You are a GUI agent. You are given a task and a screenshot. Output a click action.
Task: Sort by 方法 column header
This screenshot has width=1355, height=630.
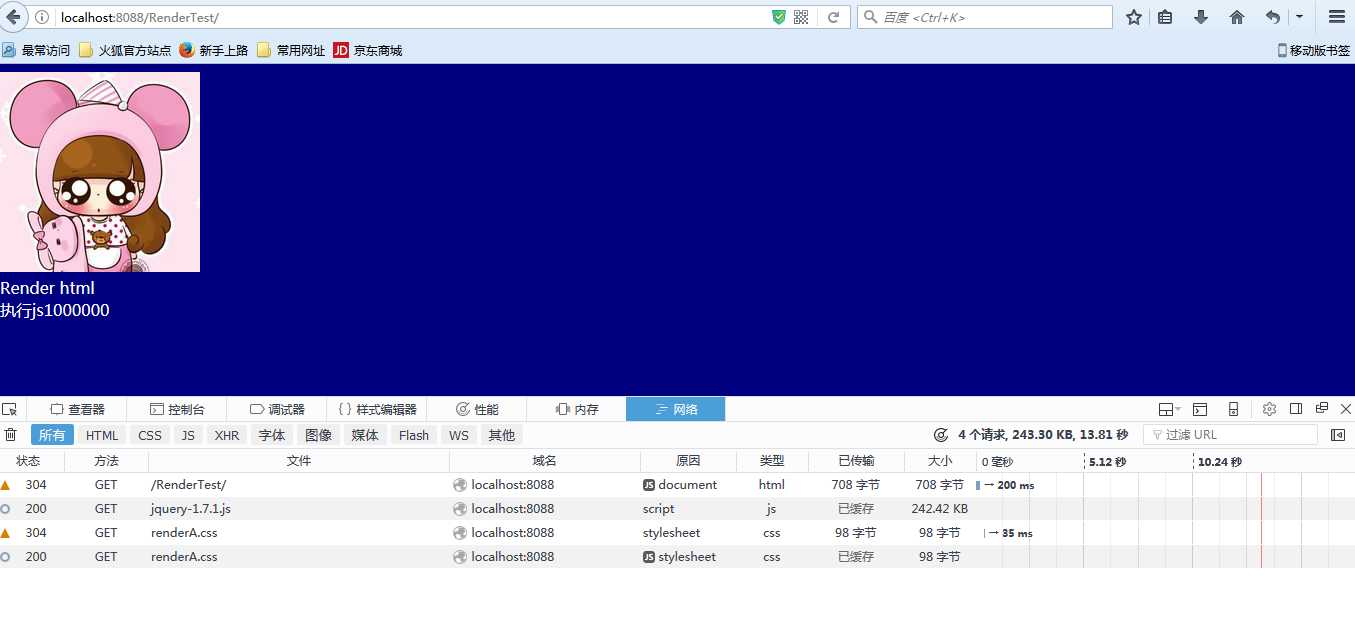pyautogui.click(x=107, y=461)
